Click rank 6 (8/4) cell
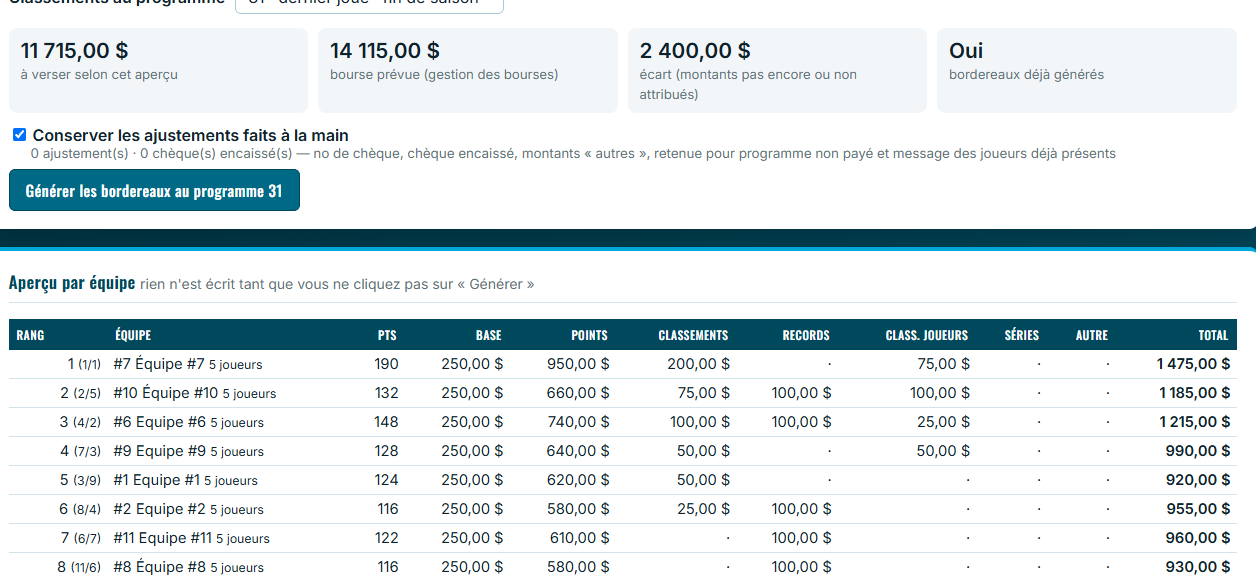 (81, 509)
